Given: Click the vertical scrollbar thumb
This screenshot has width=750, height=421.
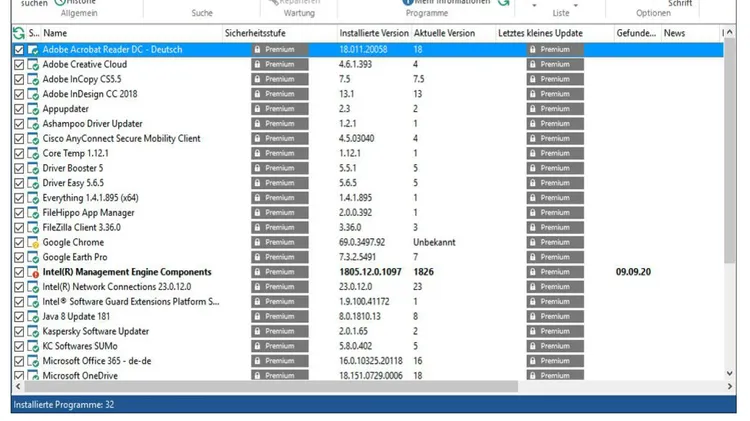Looking at the screenshot, I should (729, 151).
